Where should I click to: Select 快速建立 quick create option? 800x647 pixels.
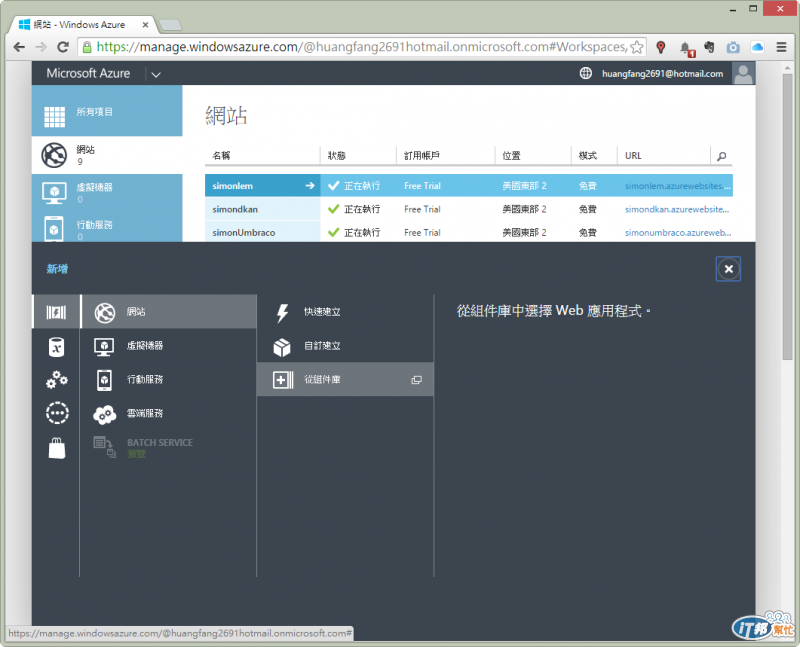pyautogui.click(x=345, y=312)
